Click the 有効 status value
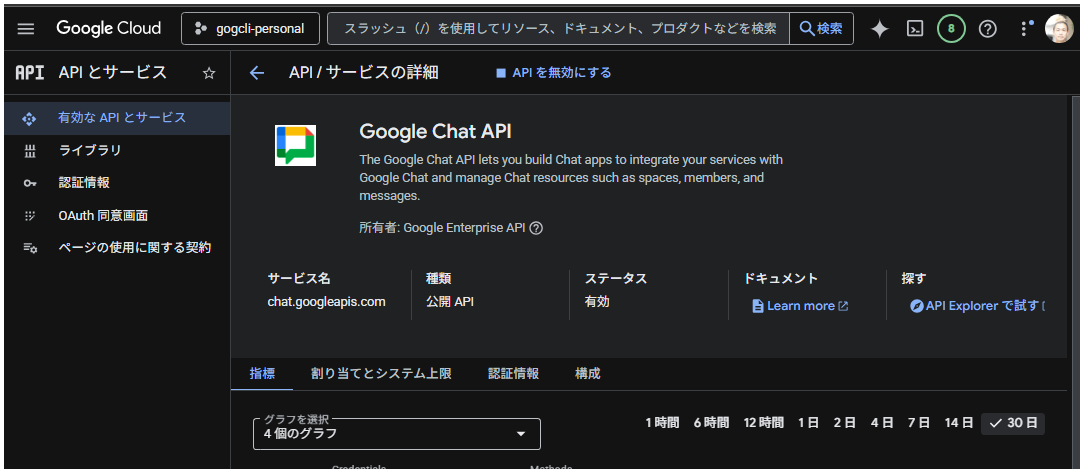Image resolution: width=1084 pixels, height=473 pixels. click(x=597, y=302)
